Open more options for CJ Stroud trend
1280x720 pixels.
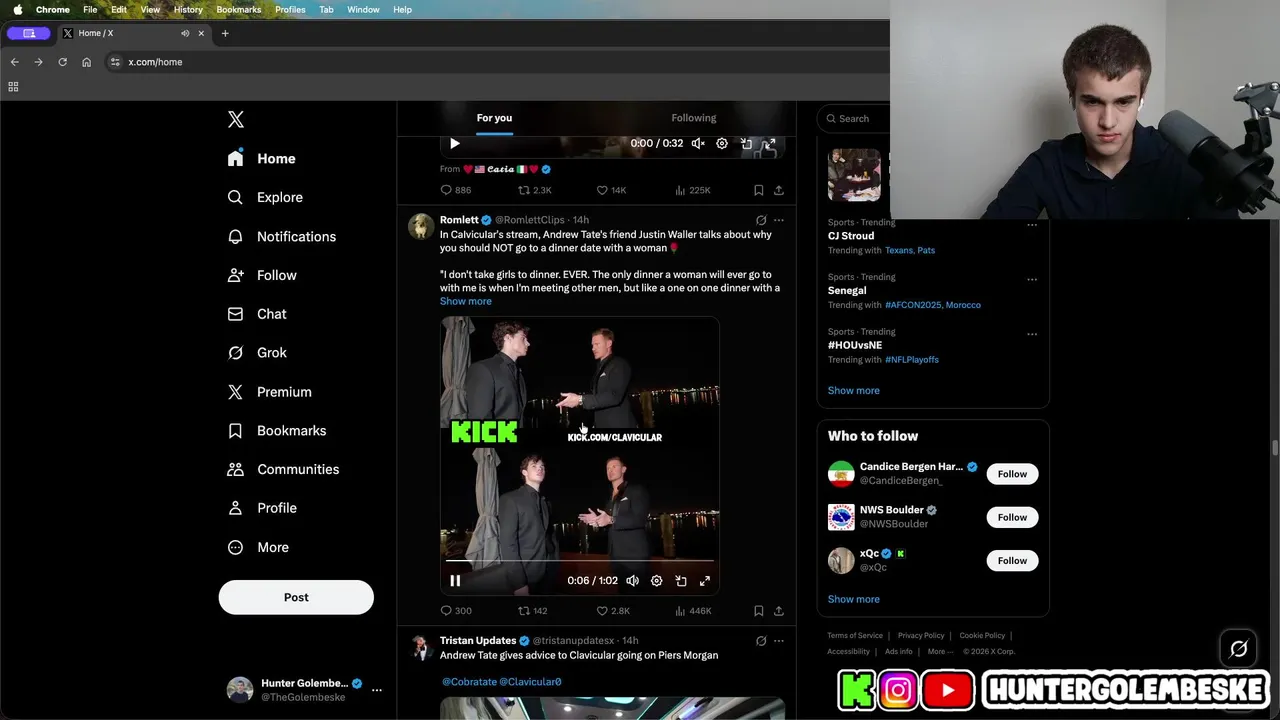(x=1032, y=225)
